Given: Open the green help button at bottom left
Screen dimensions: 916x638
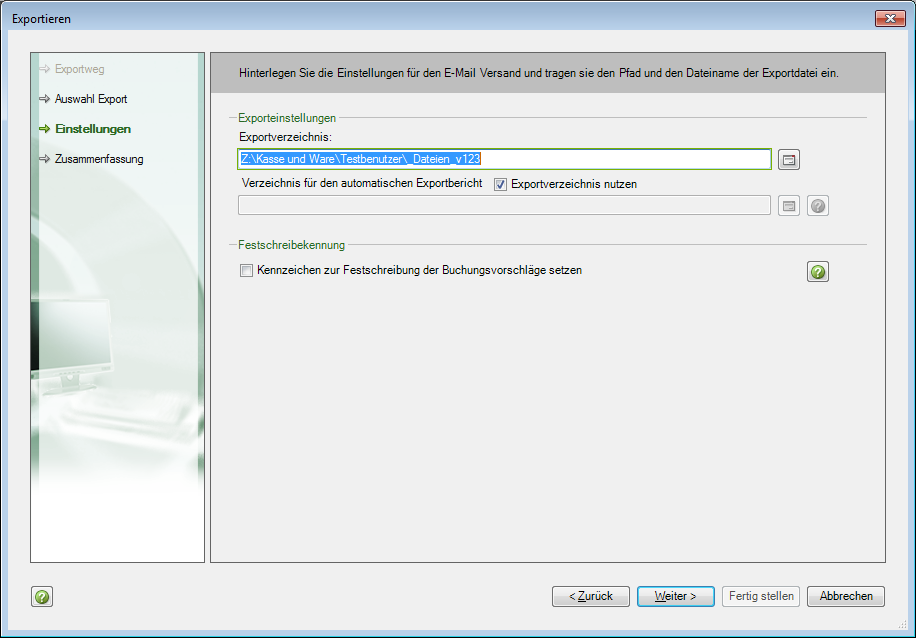Looking at the screenshot, I should click(42, 597).
